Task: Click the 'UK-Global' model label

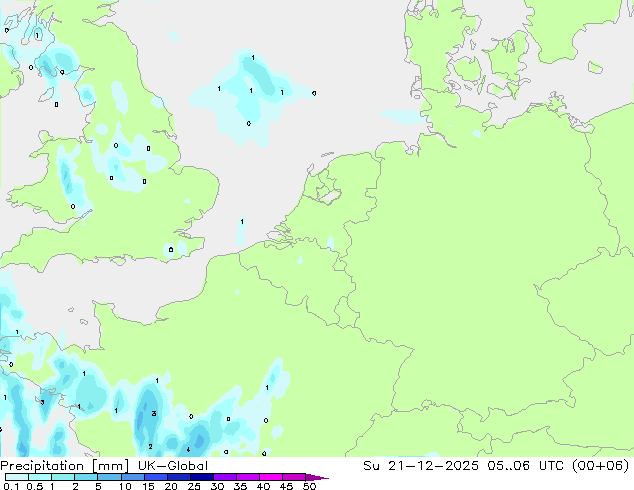Action: 173,466
